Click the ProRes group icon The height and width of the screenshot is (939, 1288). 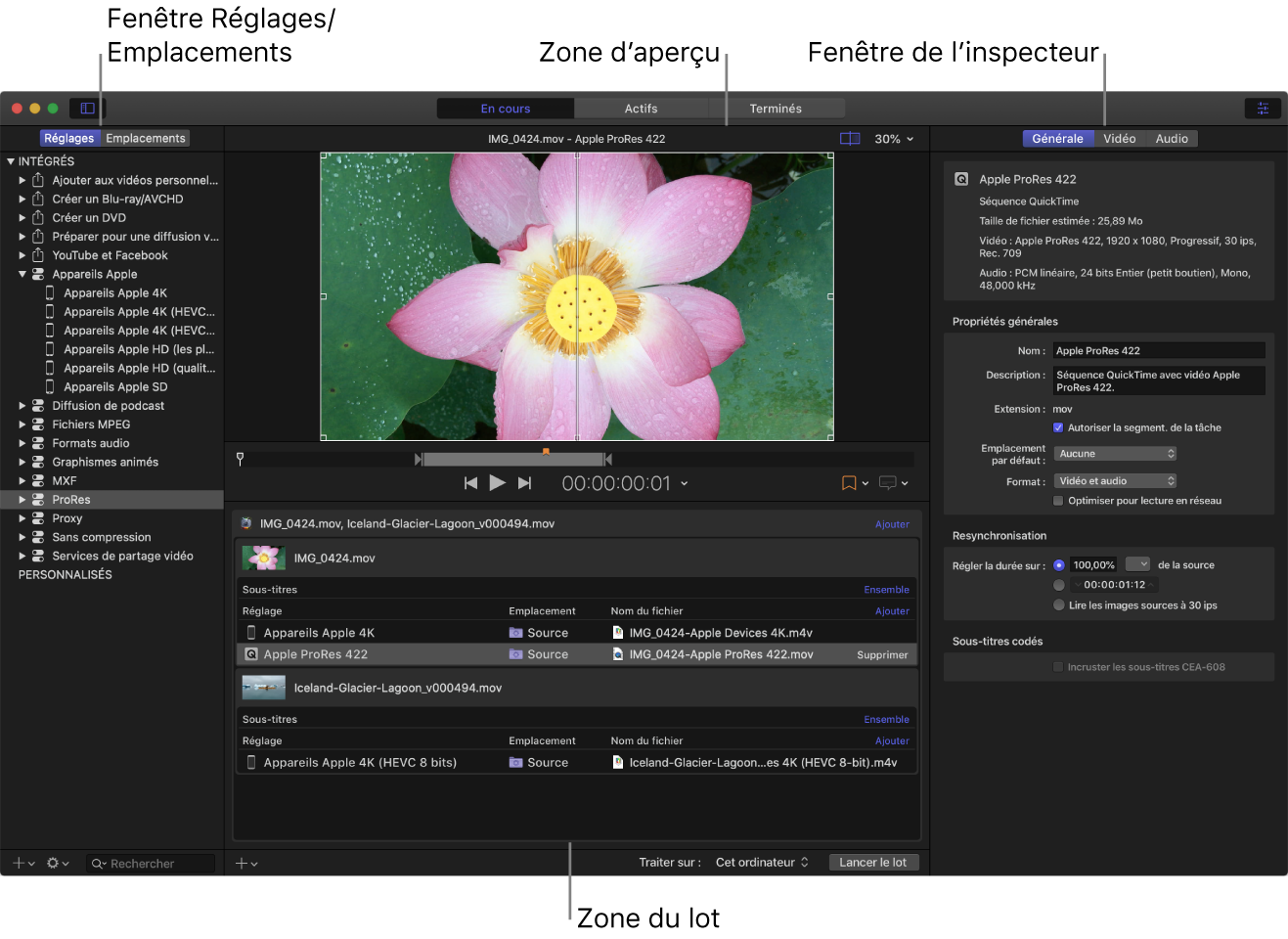coord(38,500)
